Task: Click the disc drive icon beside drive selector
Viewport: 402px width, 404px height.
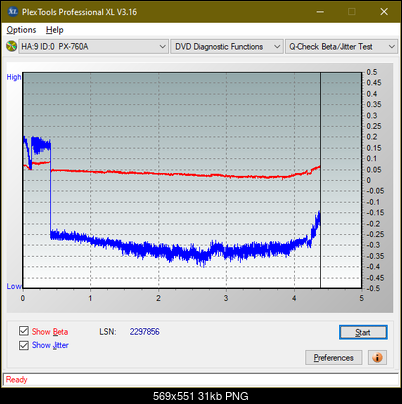Action: tap(11, 46)
